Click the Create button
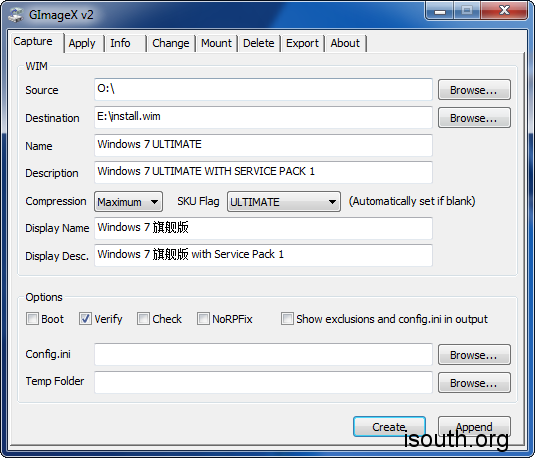This screenshot has width=535, height=458. 389,427
